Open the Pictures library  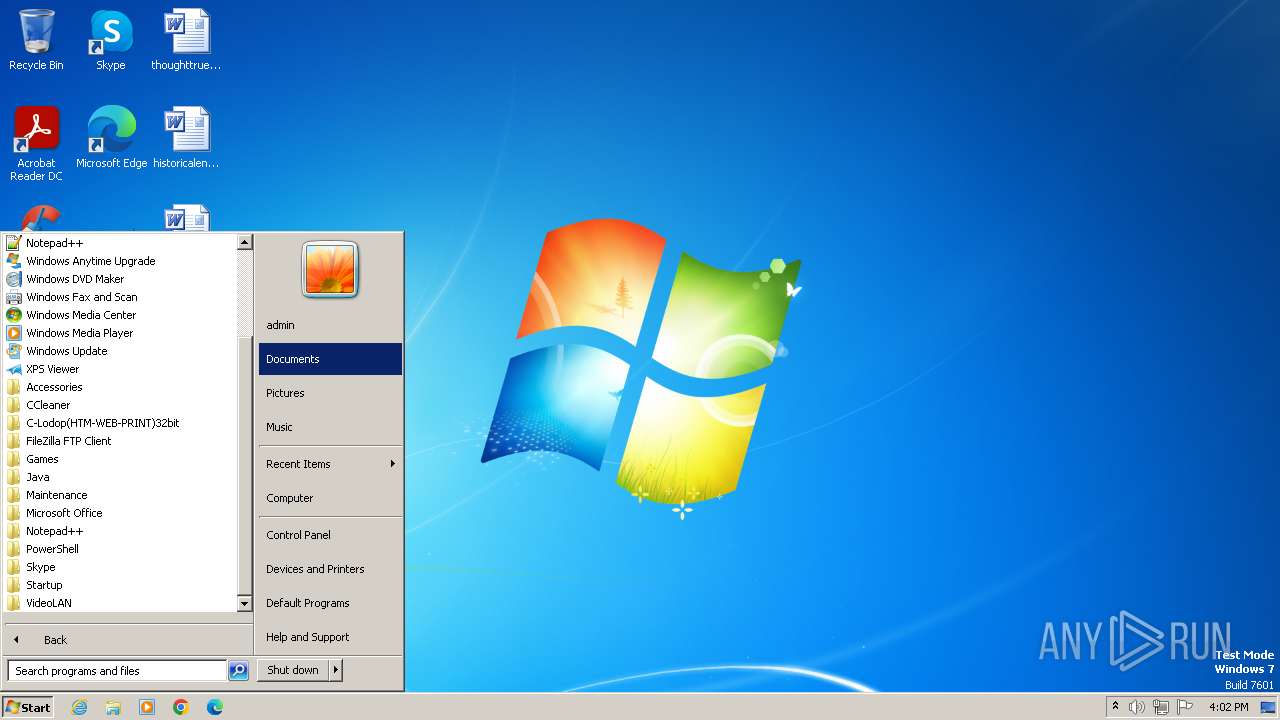[x=330, y=393]
